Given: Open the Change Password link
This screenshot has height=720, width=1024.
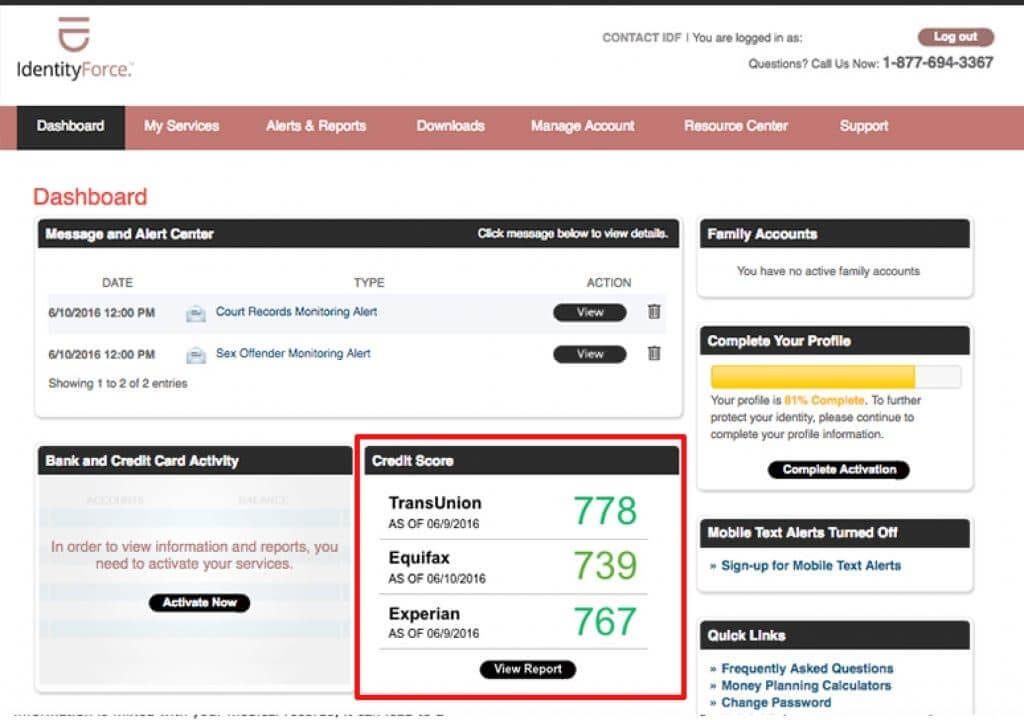Looking at the screenshot, I should [776, 702].
